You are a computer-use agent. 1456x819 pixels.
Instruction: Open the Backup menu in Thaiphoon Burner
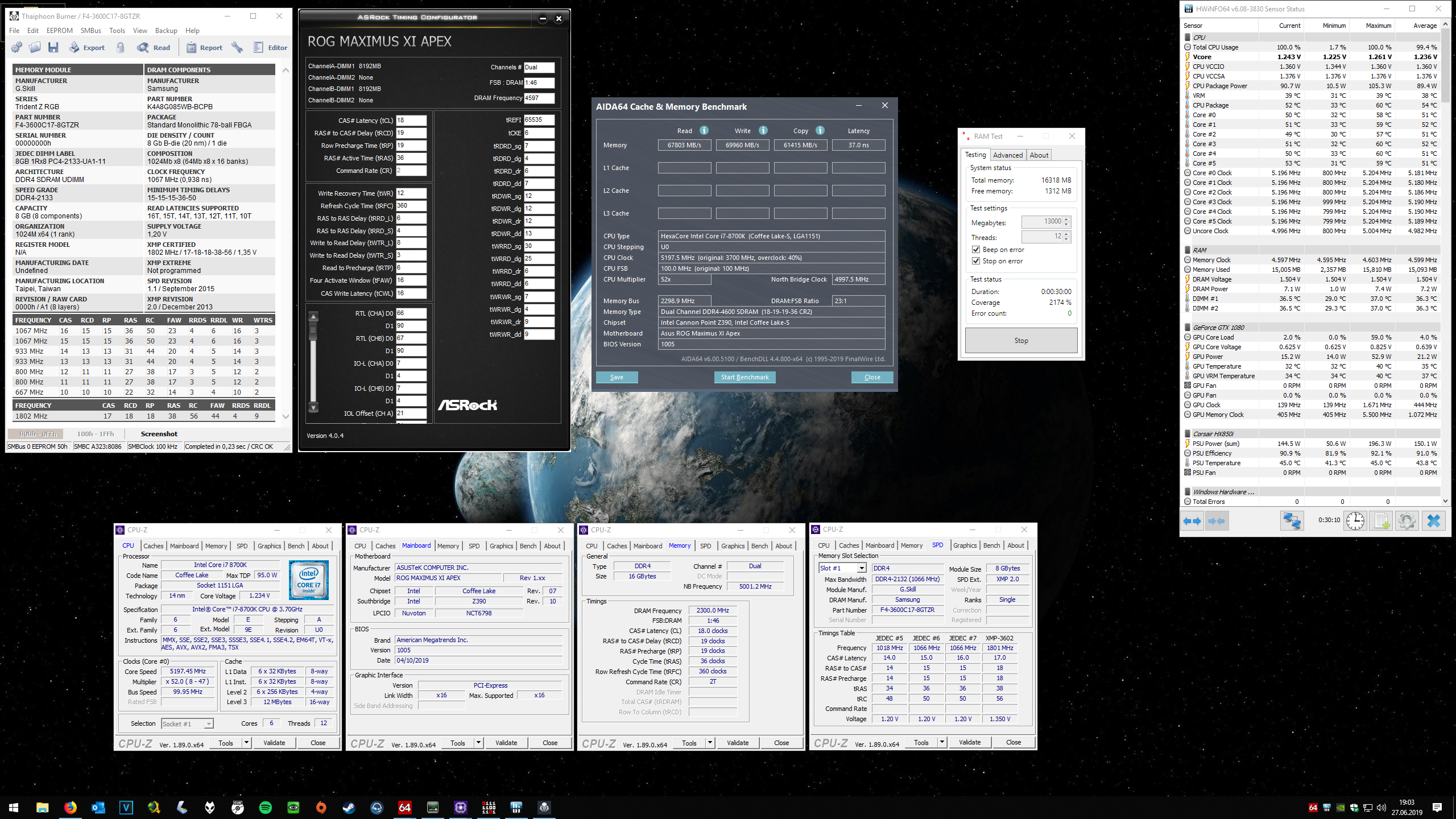pos(166,31)
